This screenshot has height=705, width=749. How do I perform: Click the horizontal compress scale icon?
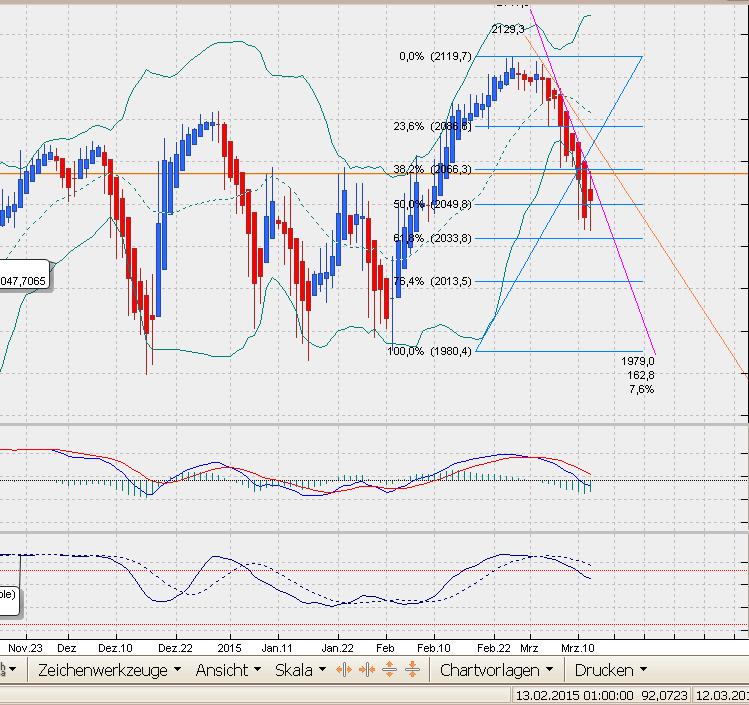pos(367,670)
